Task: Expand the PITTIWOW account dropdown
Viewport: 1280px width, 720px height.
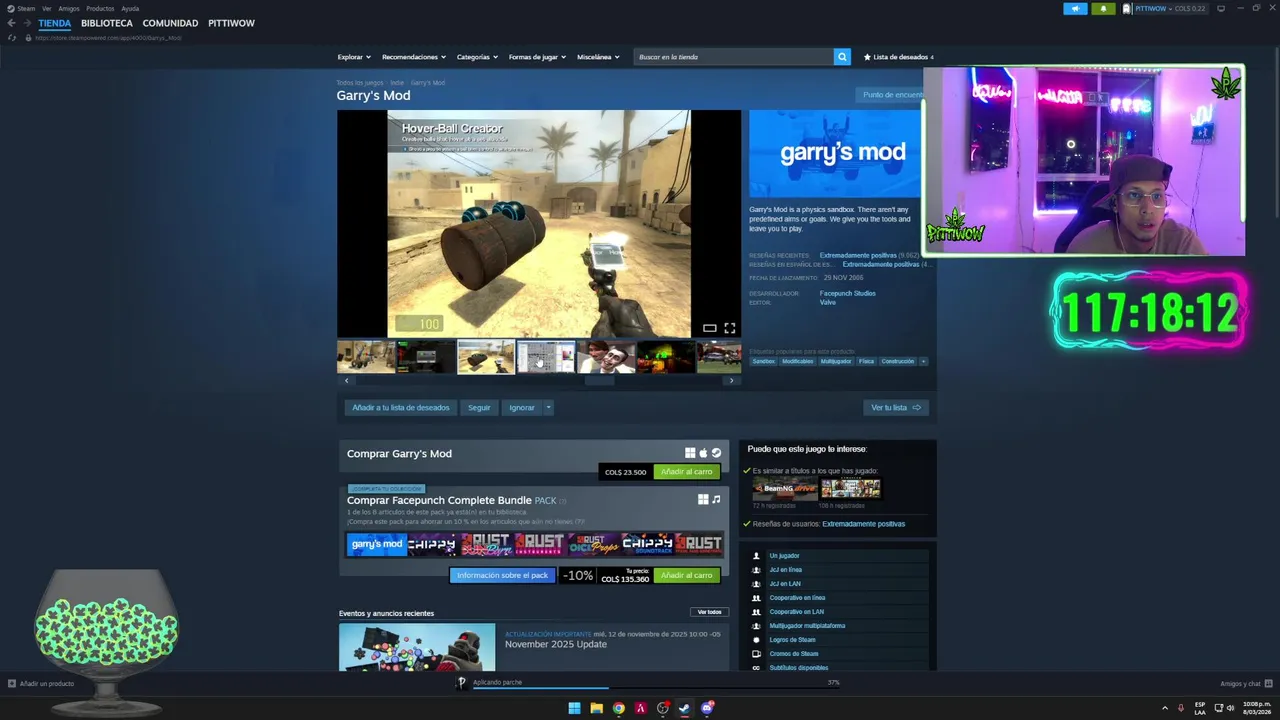Action: point(1171,8)
